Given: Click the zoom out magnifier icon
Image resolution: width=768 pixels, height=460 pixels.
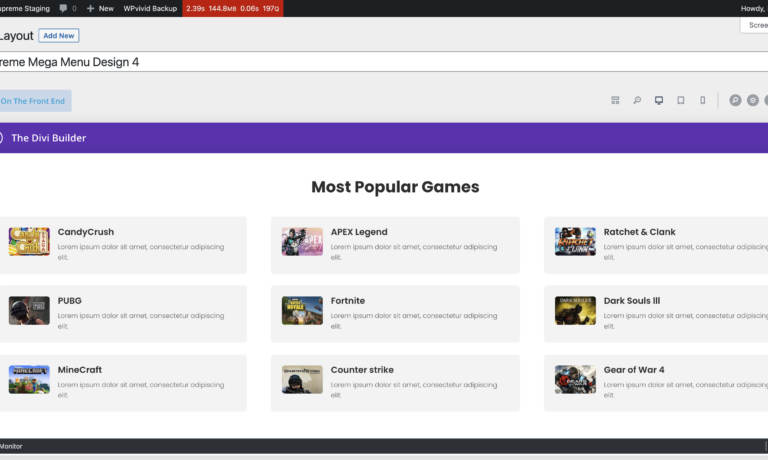Looking at the screenshot, I should (x=637, y=100).
